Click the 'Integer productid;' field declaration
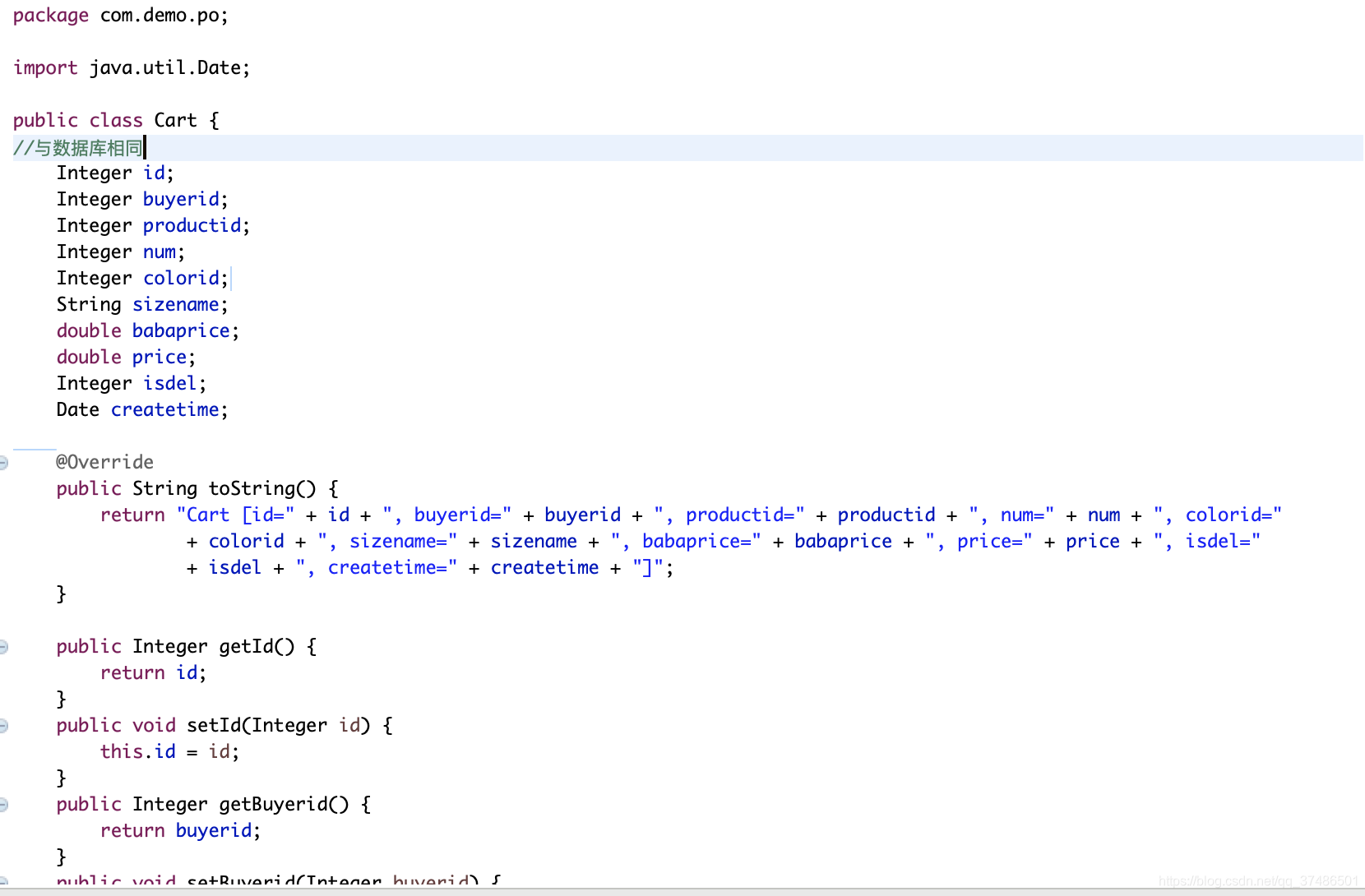The image size is (1365, 896). [x=153, y=225]
